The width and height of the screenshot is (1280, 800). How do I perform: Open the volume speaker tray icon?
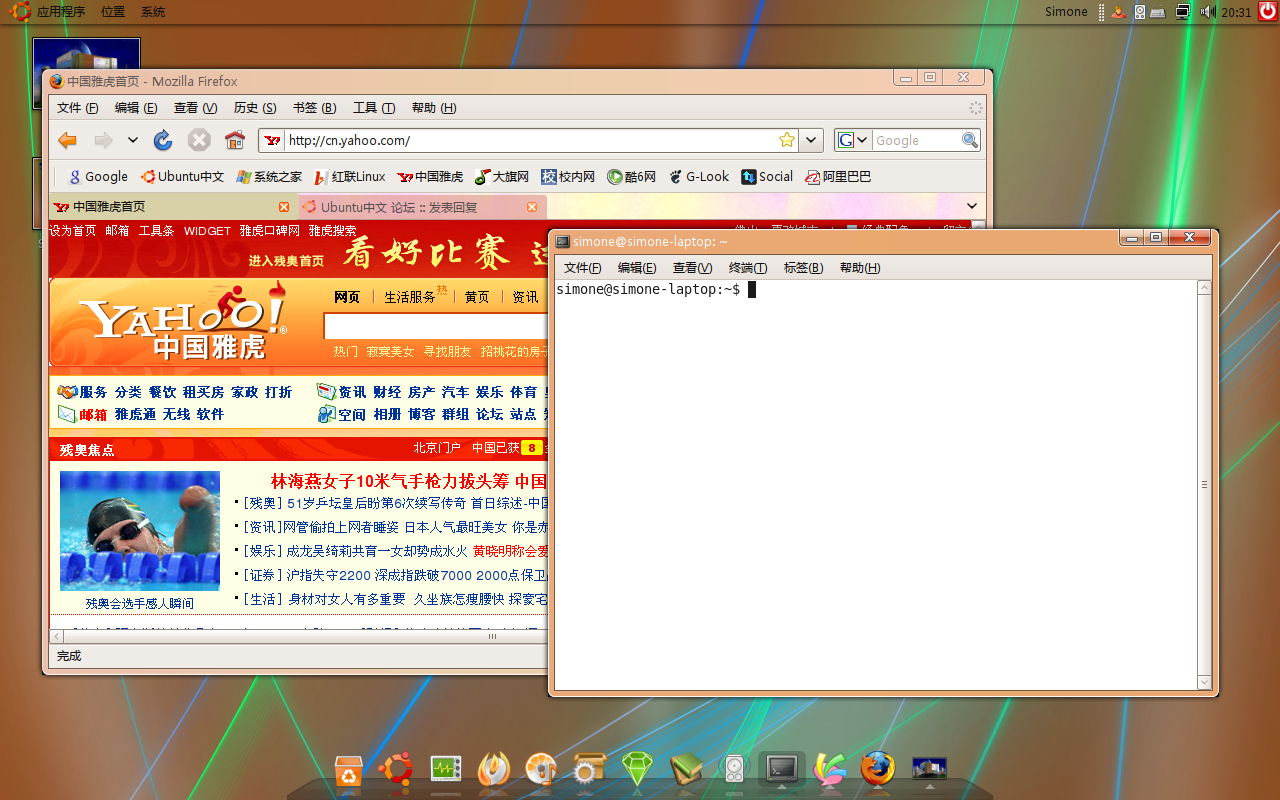click(x=1207, y=12)
